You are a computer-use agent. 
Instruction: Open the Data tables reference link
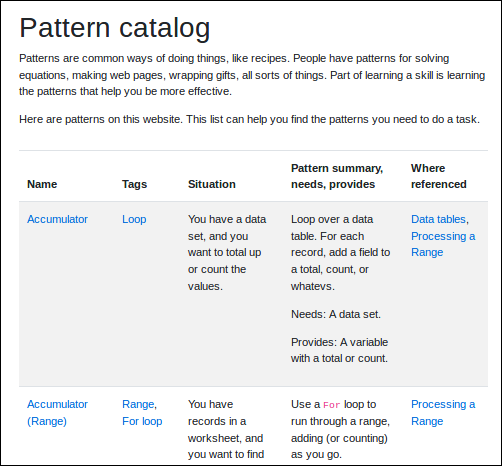click(438, 219)
